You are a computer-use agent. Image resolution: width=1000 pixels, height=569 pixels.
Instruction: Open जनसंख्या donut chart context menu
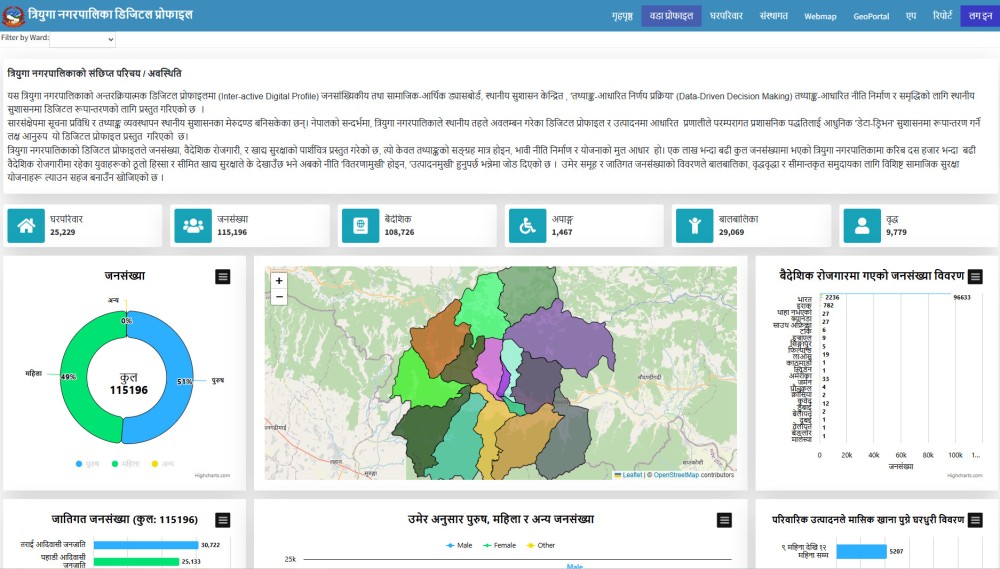[x=223, y=277]
